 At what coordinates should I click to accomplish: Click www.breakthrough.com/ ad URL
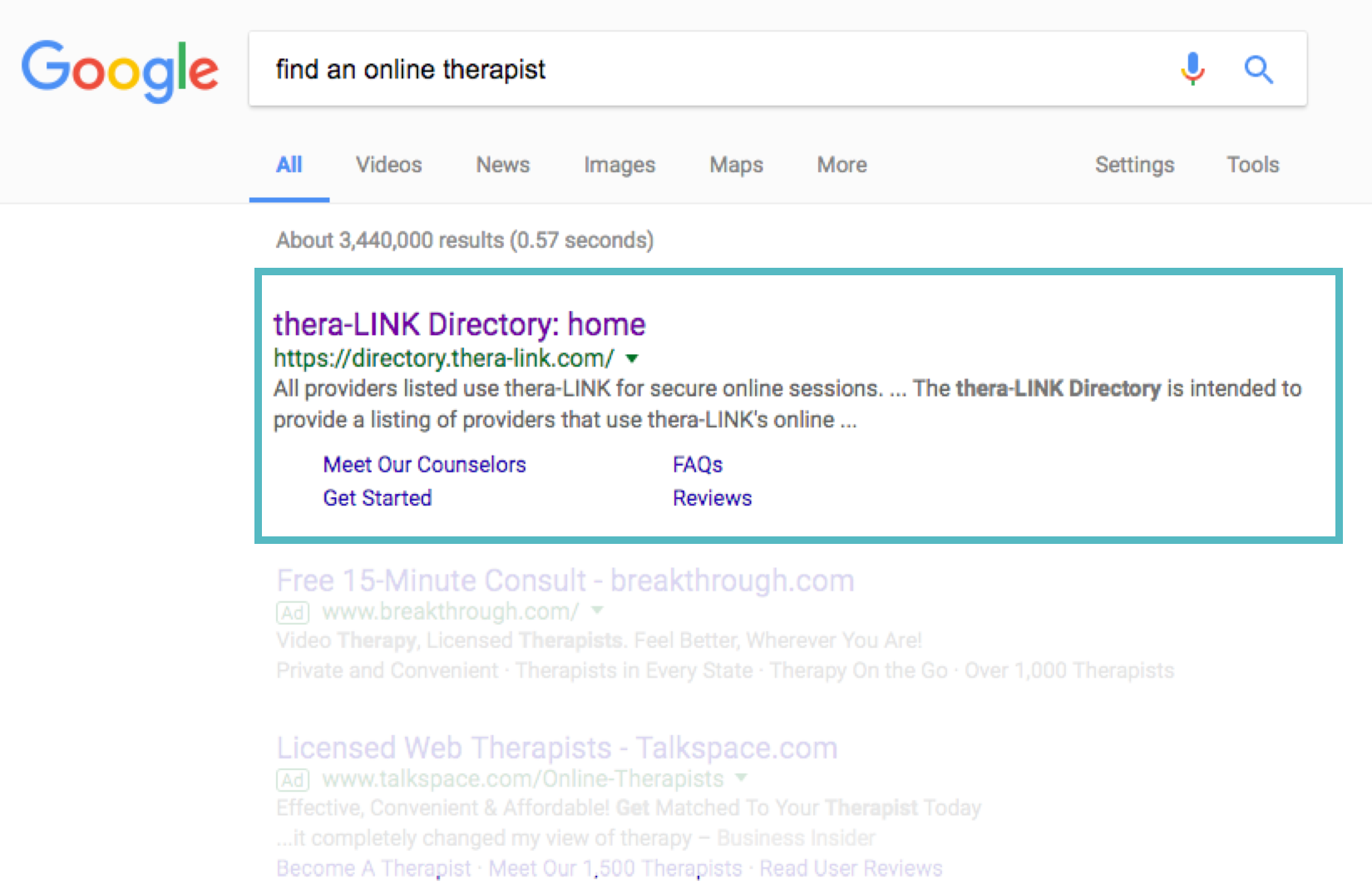[451, 612]
